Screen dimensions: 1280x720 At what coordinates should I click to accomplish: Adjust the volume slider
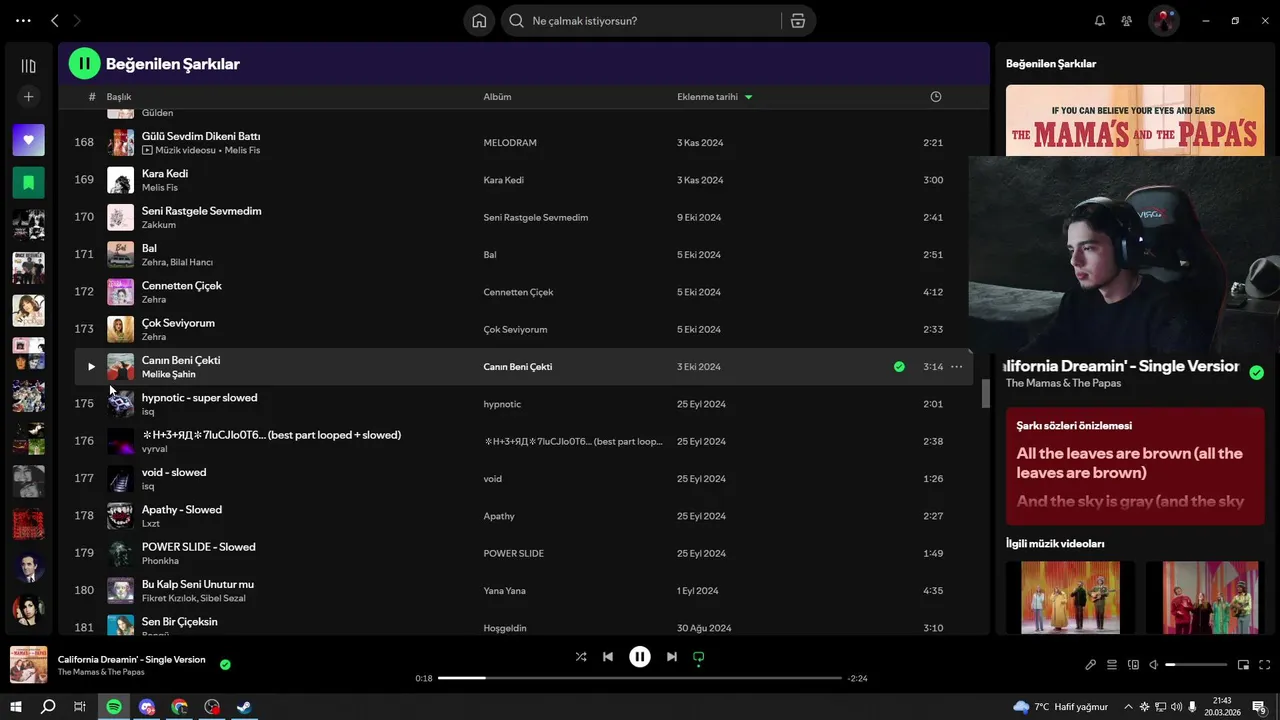(1196, 665)
